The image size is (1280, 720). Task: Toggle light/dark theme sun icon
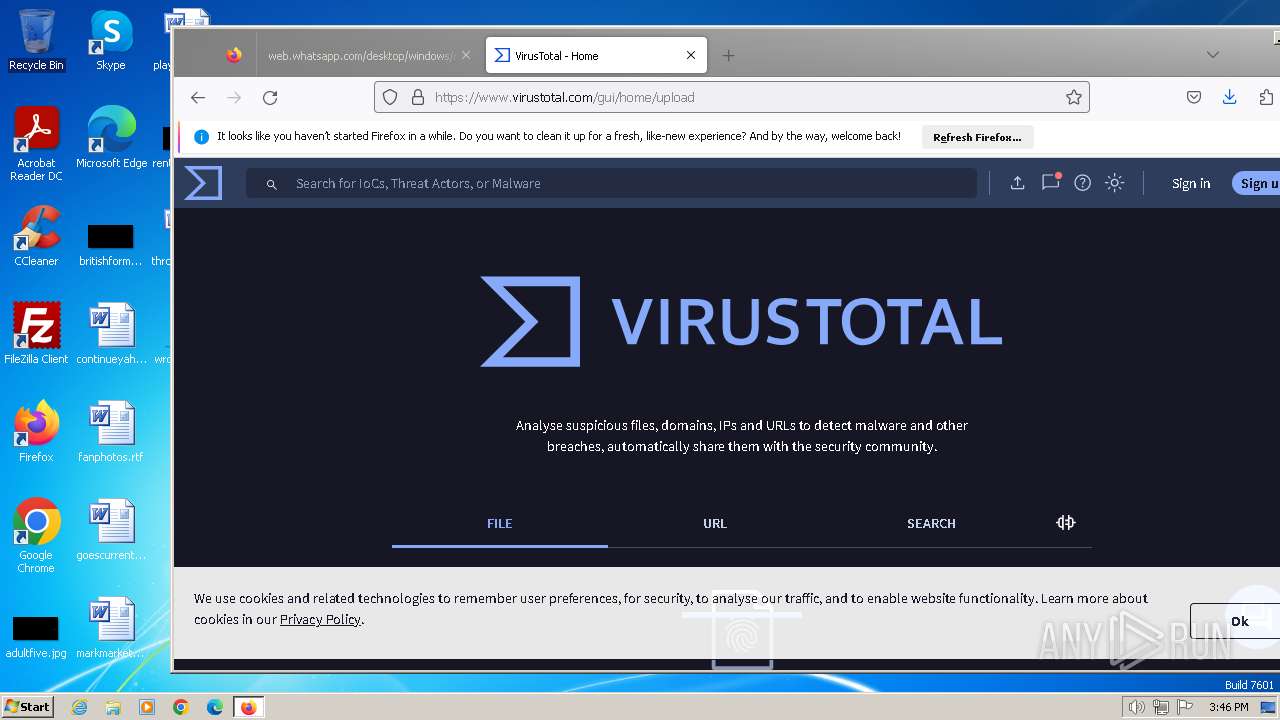pos(1114,183)
